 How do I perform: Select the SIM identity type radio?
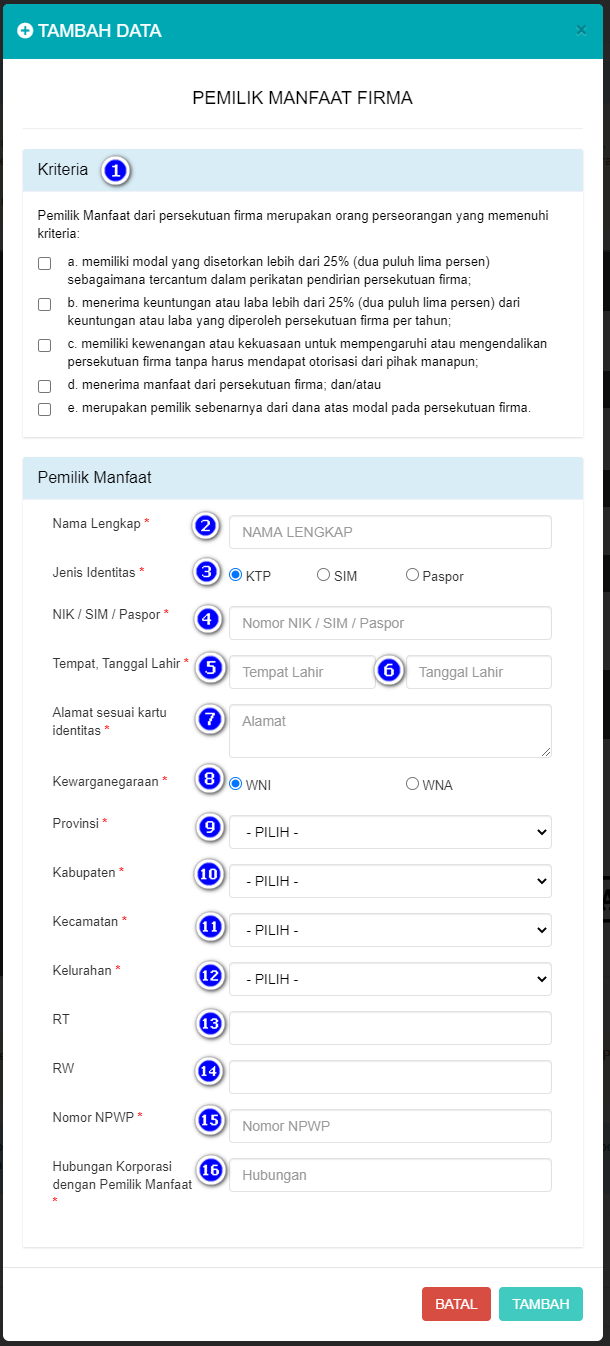(323, 575)
